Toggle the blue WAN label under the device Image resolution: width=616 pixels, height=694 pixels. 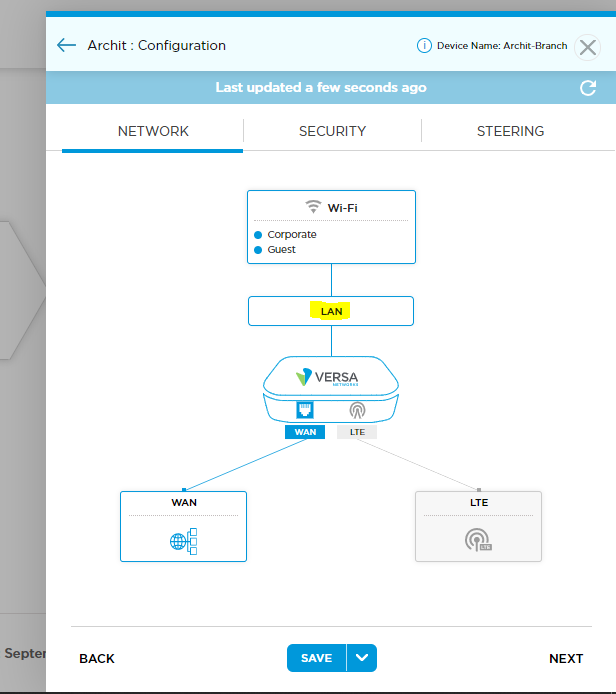[x=305, y=432]
